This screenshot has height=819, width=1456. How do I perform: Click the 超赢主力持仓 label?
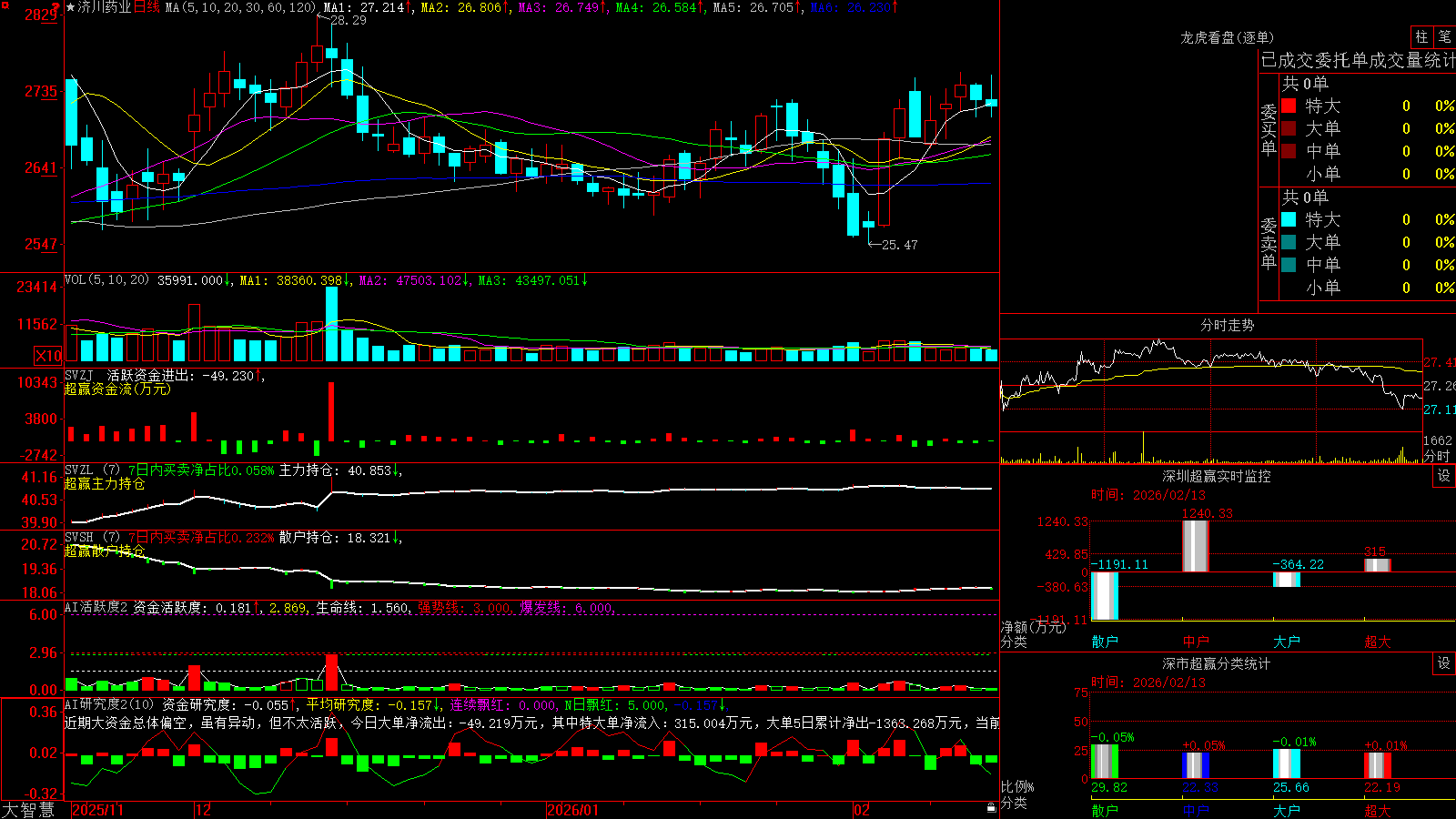point(105,483)
